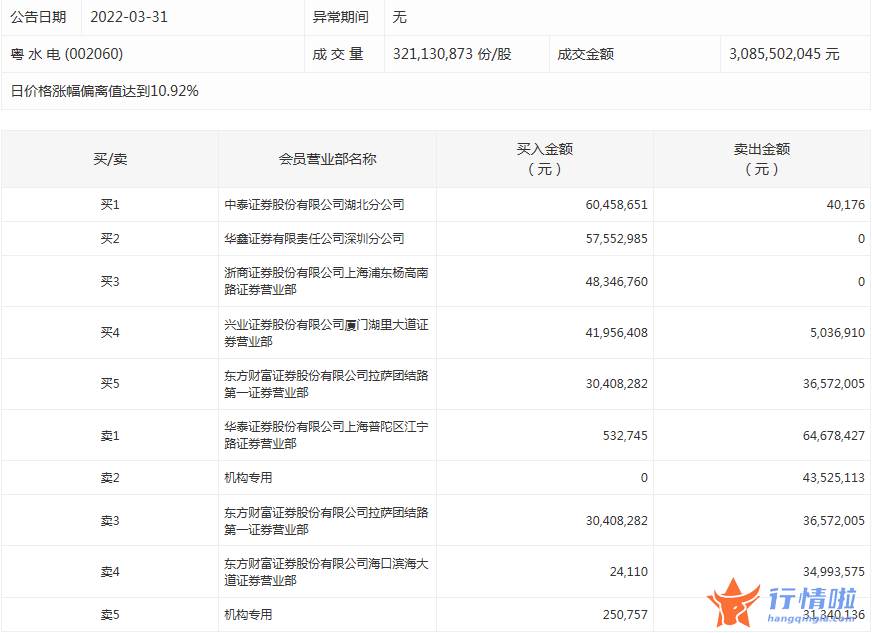Click 机构专用 in the 卖5 row
Image resolution: width=872 pixels, height=633 pixels.
pos(248,615)
